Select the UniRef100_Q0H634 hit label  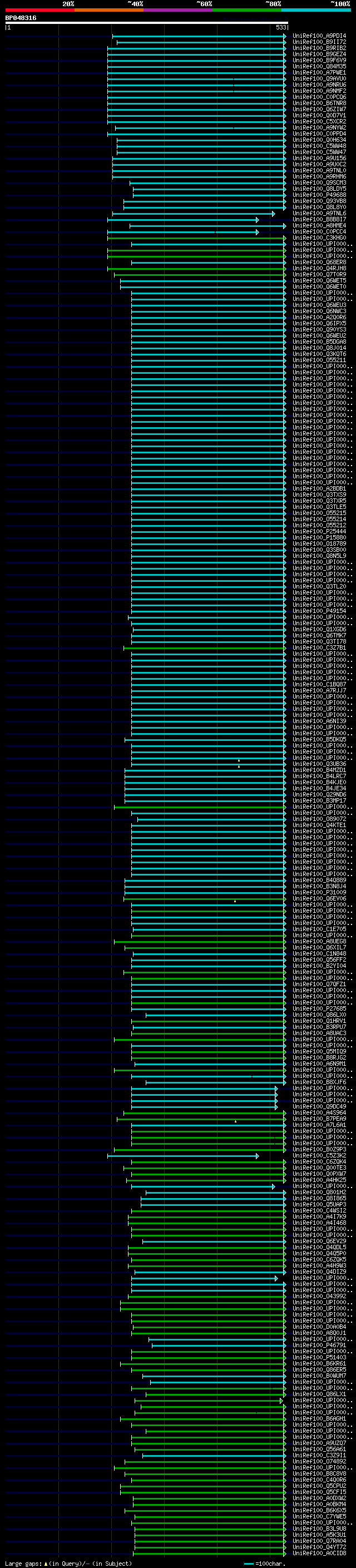pyautogui.click(x=319, y=140)
